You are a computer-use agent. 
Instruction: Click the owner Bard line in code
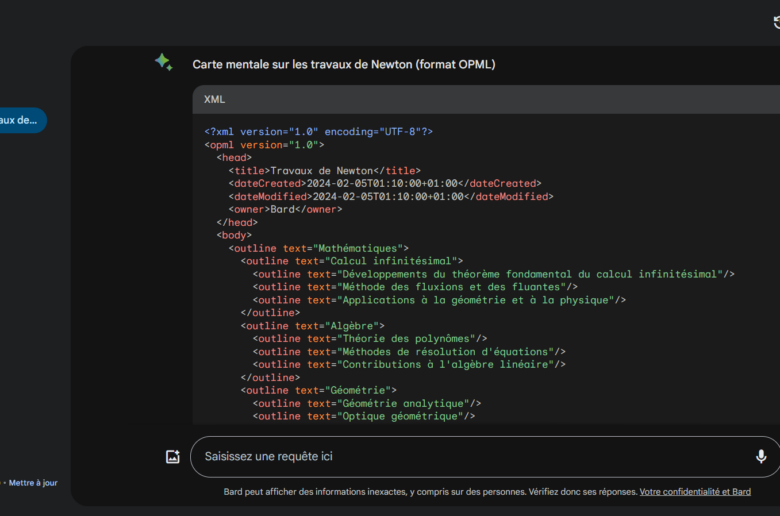tap(285, 209)
